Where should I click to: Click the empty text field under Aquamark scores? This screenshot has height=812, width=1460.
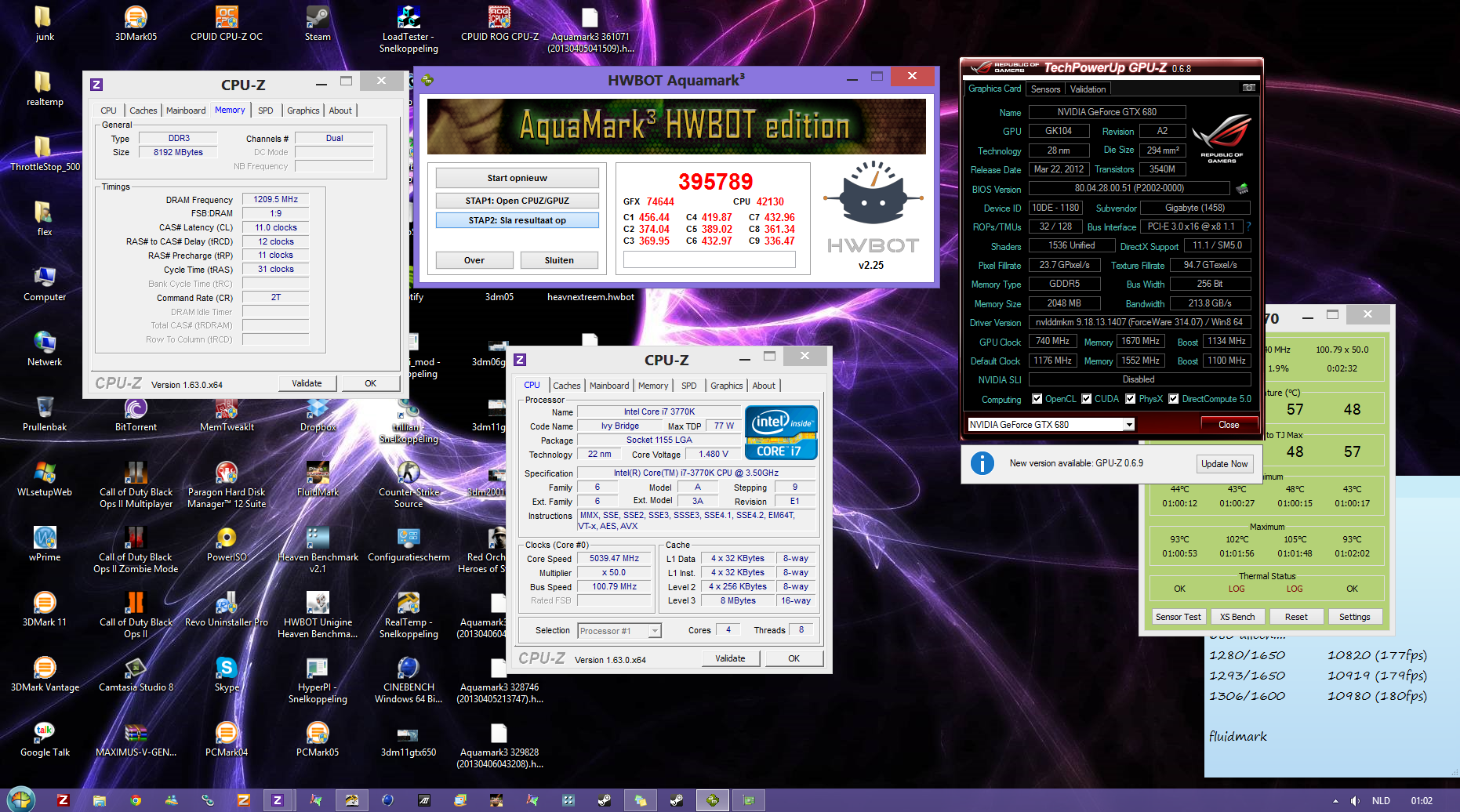tap(709, 259)
